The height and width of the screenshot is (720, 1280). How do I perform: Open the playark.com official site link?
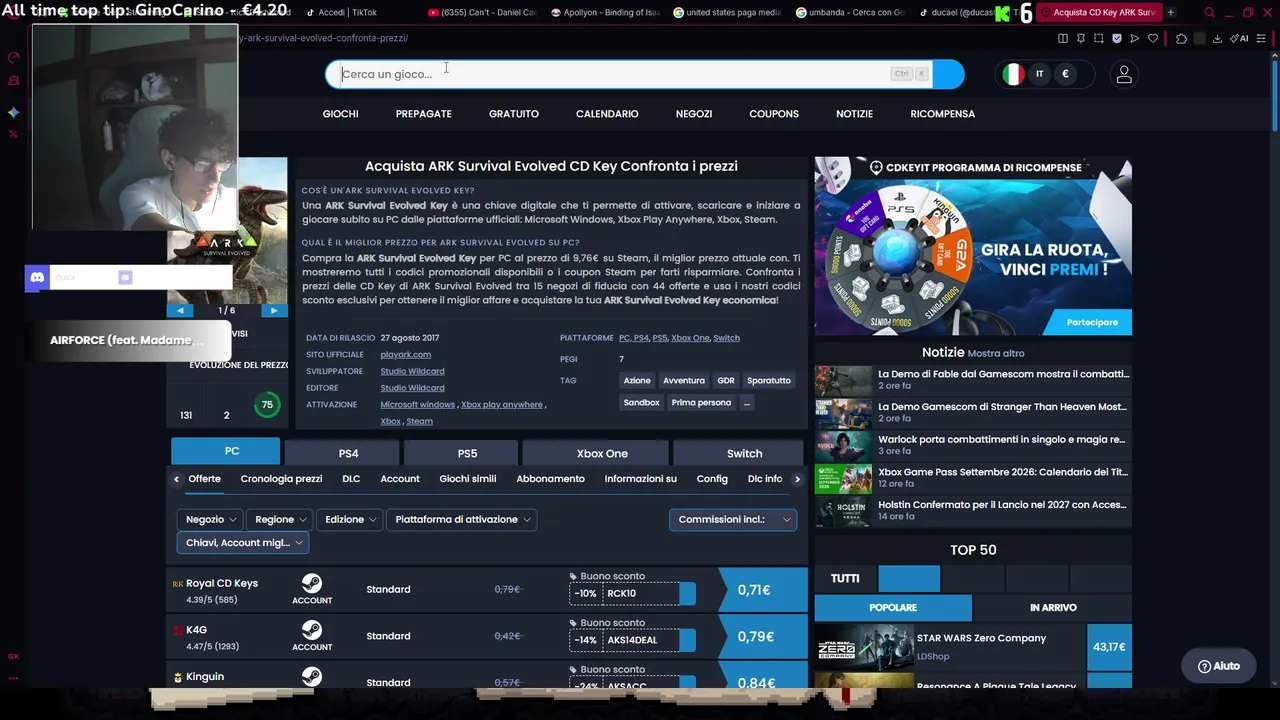[405, 354]
